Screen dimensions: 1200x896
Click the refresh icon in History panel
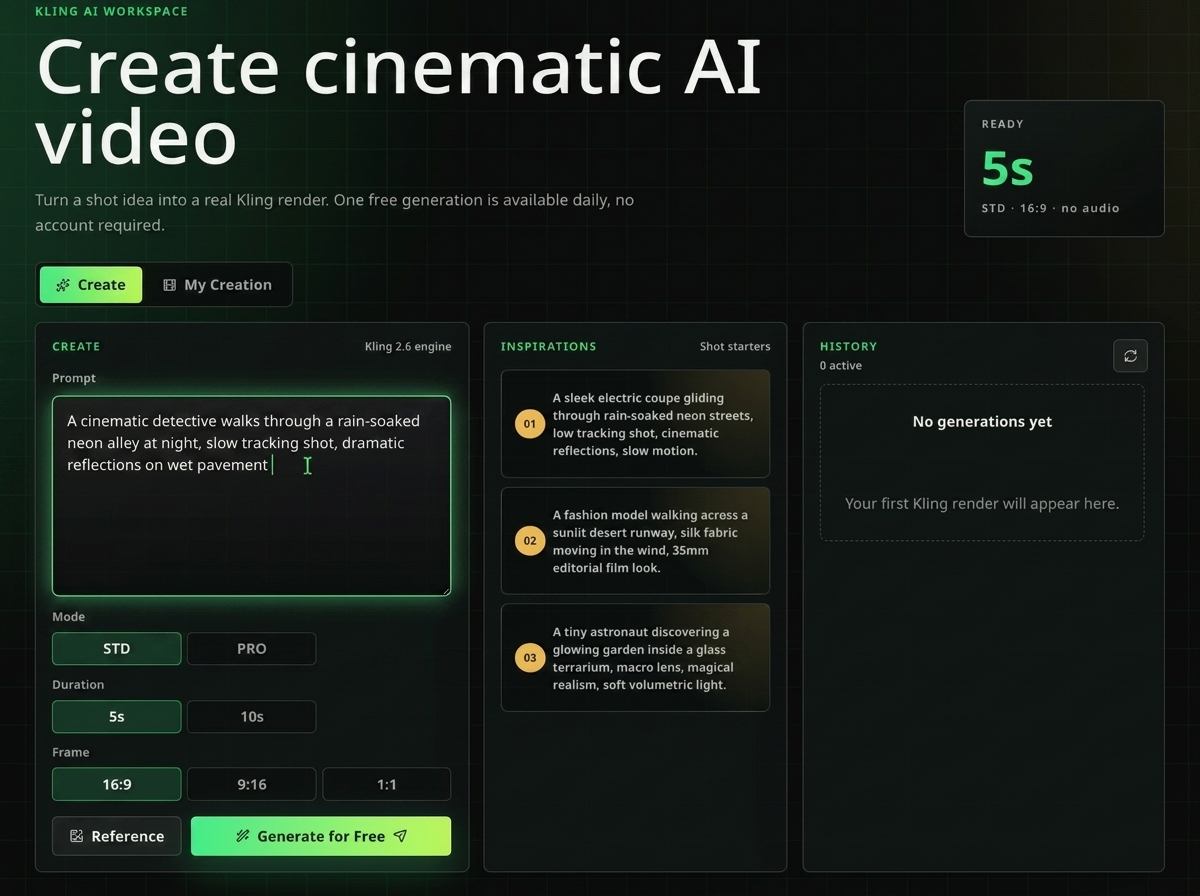(1130, 355)
